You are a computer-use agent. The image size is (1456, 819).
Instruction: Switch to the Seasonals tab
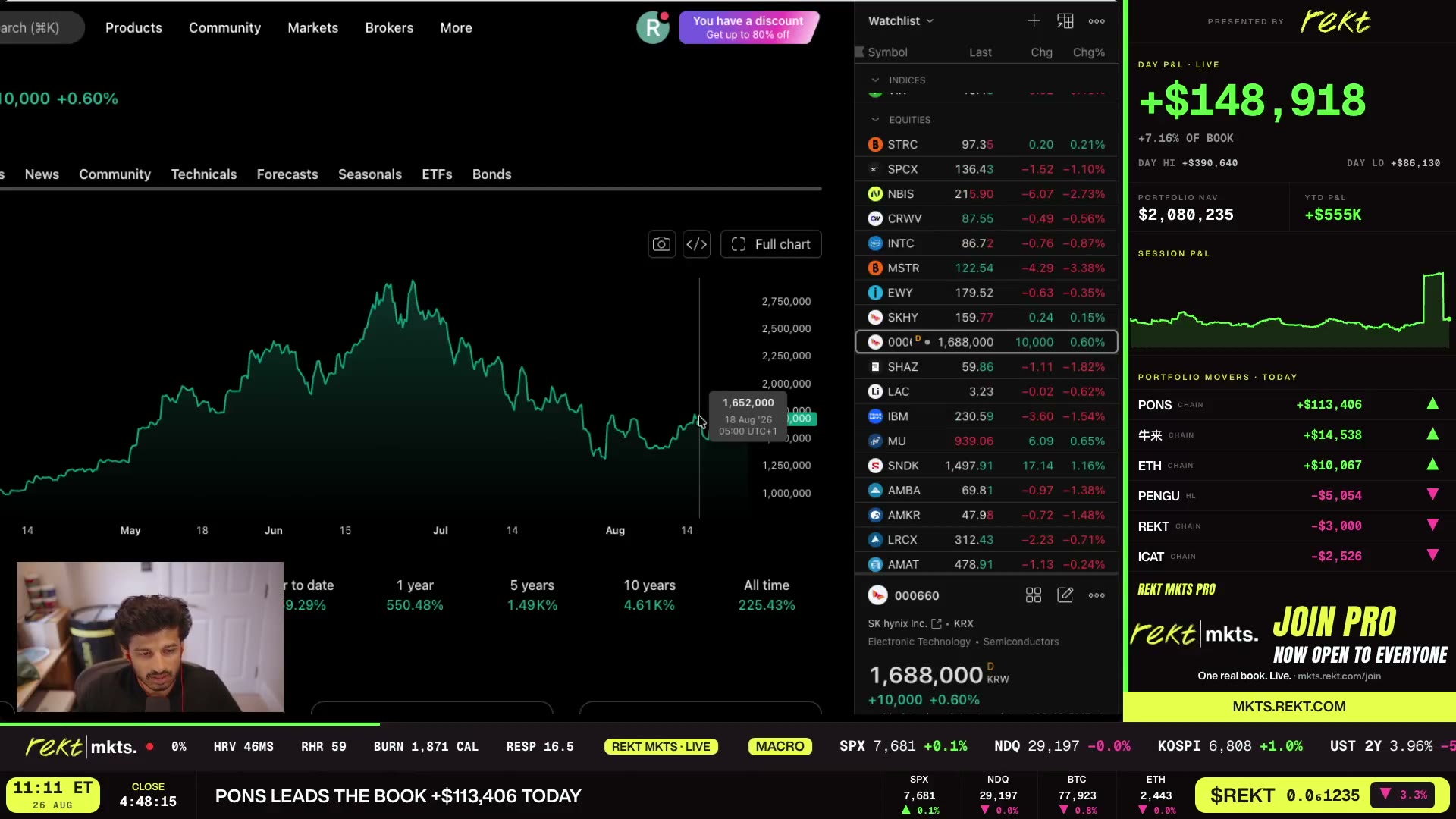(370, 174)
